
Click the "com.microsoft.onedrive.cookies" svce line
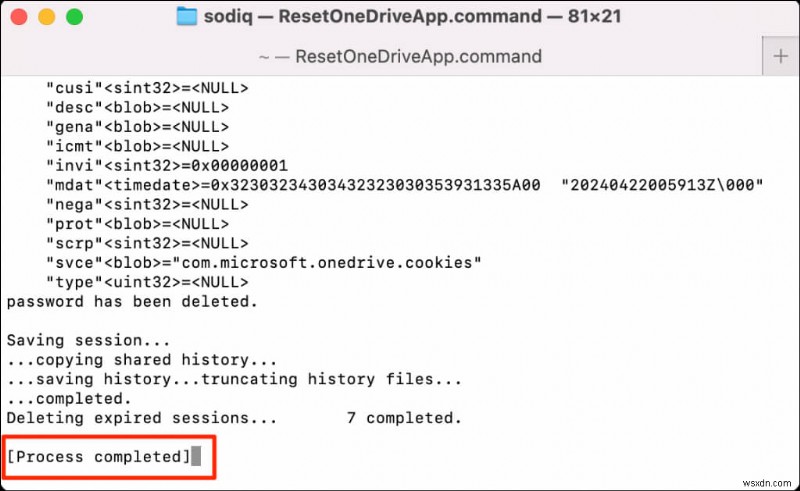tap(263, 263)
